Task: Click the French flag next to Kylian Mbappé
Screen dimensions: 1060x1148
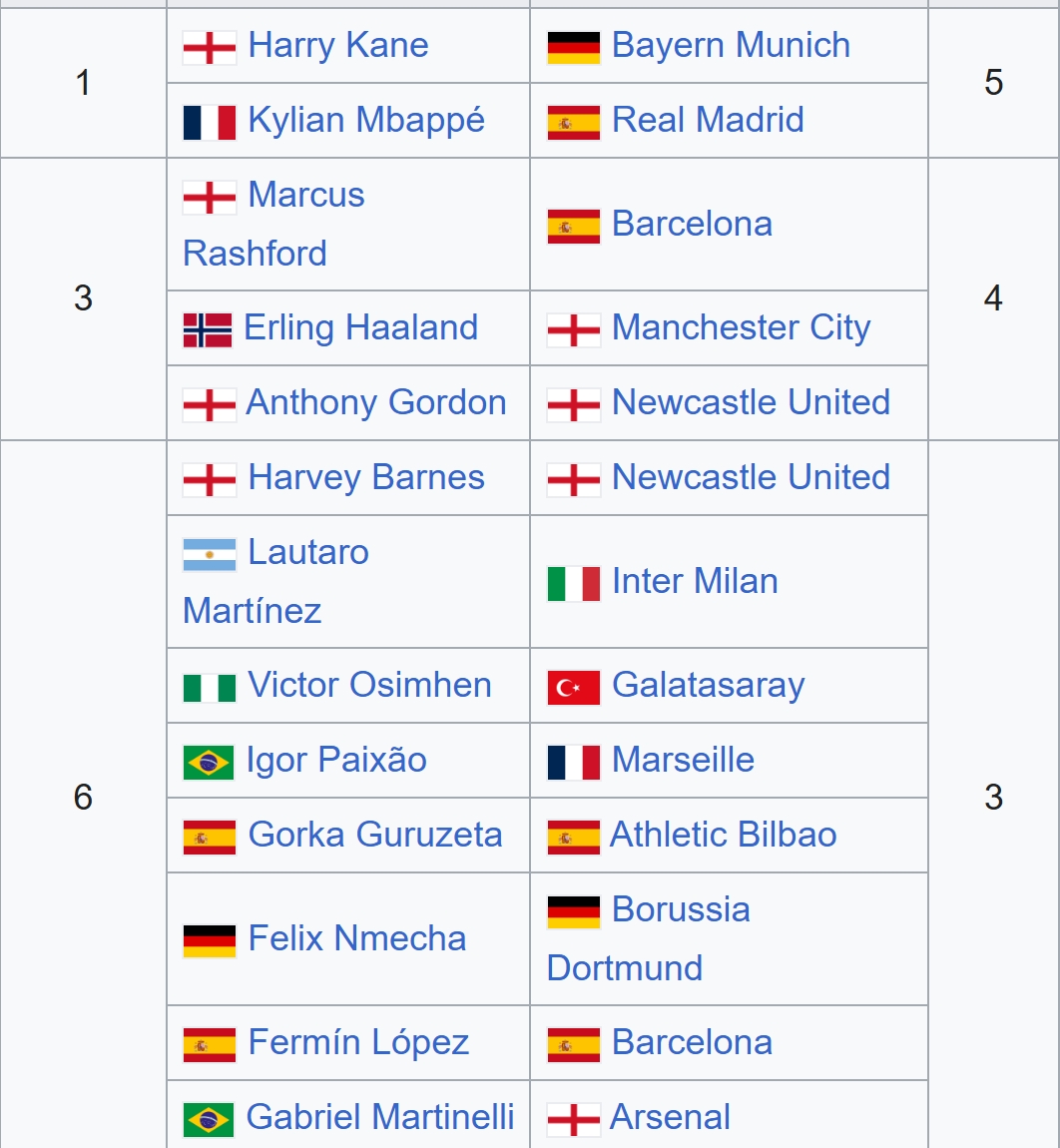Action: [209, 122]
